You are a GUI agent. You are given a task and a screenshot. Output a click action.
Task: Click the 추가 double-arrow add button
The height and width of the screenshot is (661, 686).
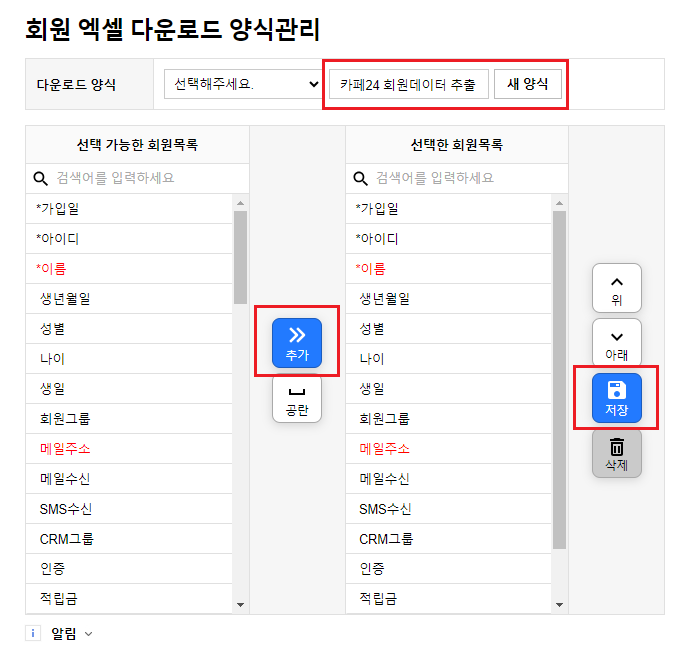(x=297, y=343)
